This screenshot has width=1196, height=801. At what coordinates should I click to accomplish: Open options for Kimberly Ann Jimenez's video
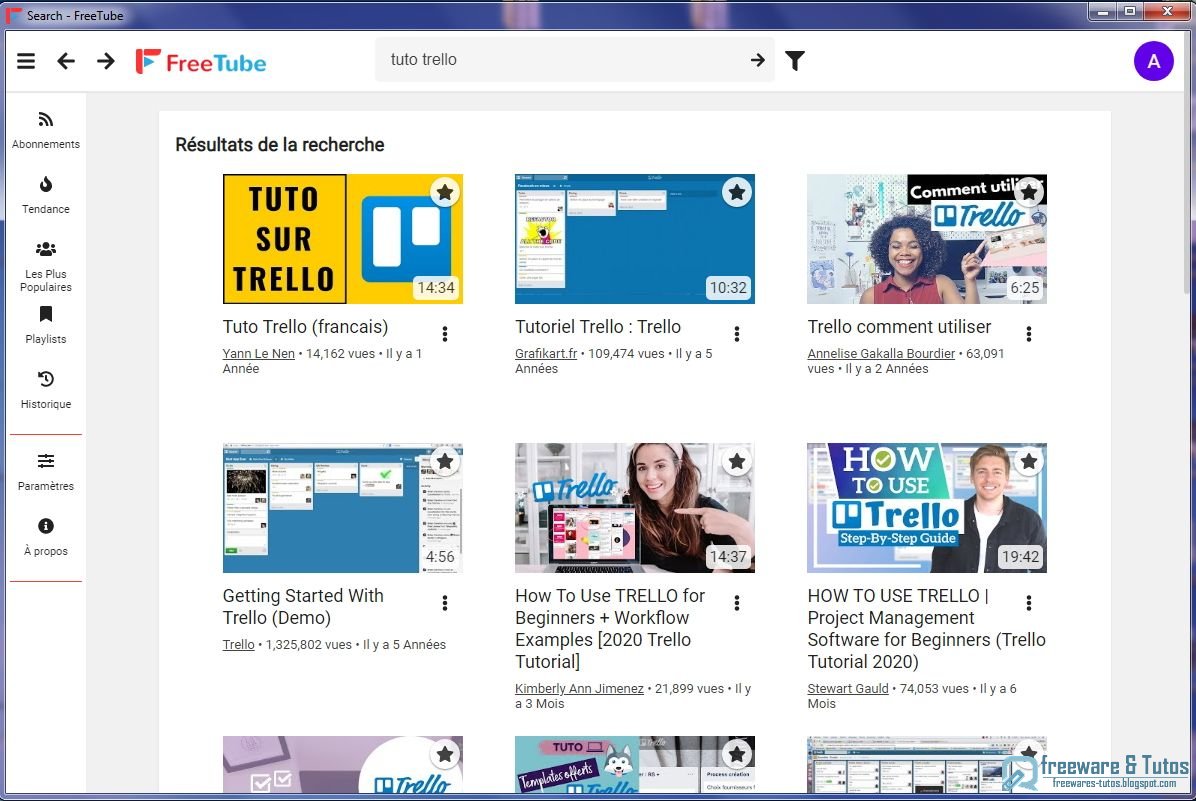[736, 602]
